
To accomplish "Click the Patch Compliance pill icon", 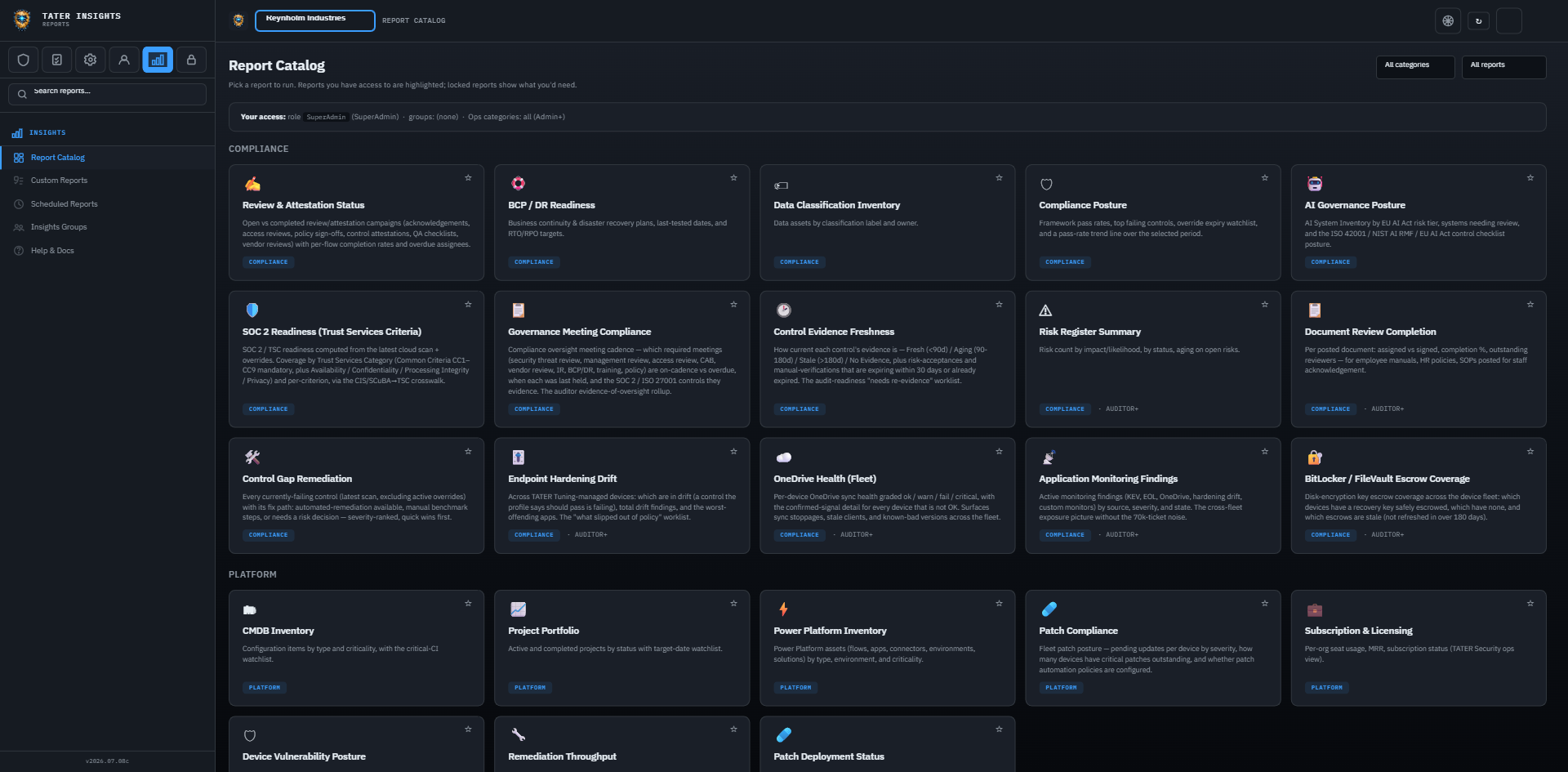I will tap(1049, 609).
